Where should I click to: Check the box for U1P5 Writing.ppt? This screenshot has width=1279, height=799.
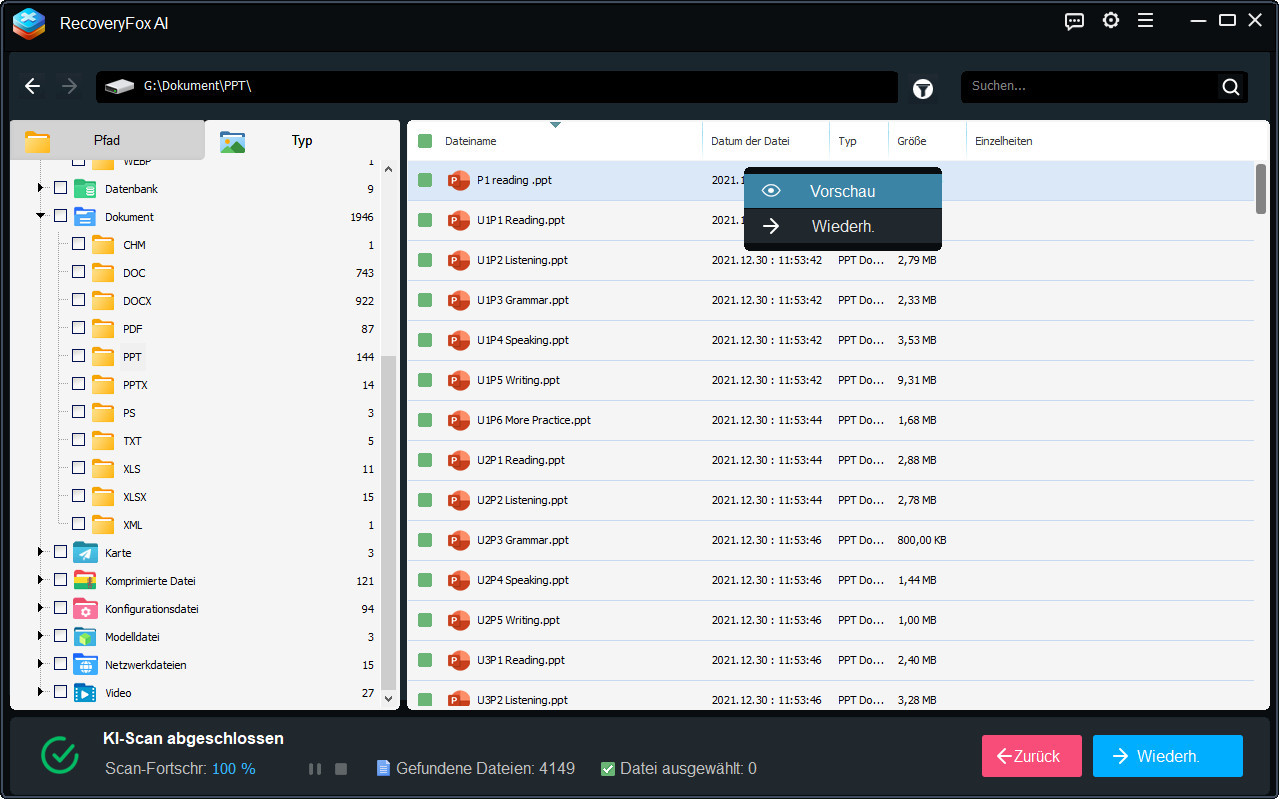pos(425,380)
